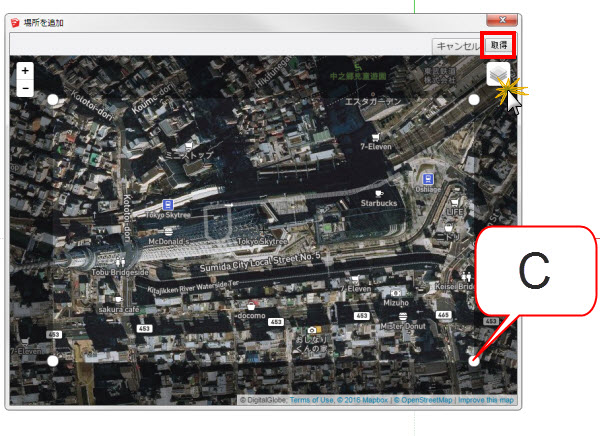This screenshot has width=600, height=436.
Task: Open the Terms of Use link
Action: [x=311, y=400]
